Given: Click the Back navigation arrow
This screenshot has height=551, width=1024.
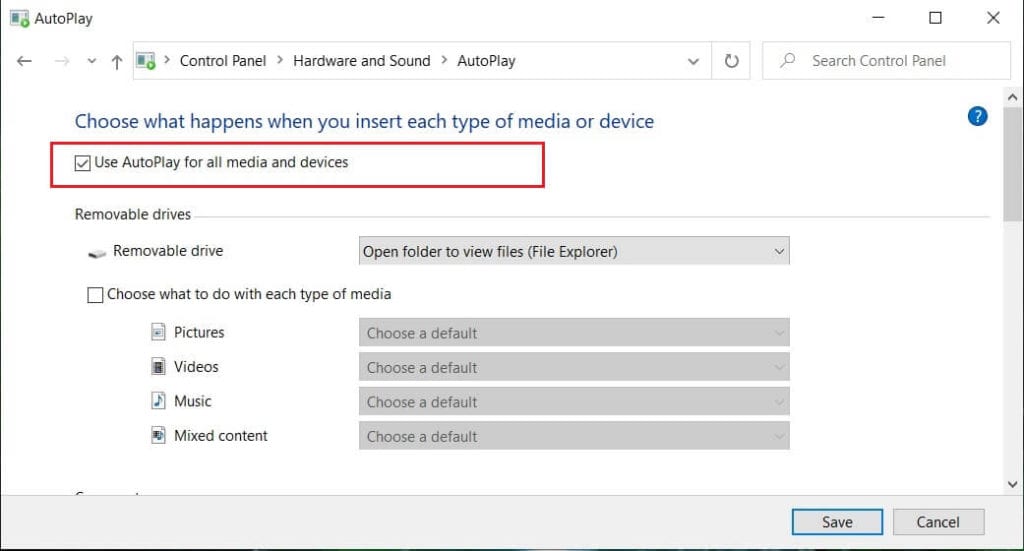Looking at the screenshot, I should point(25,61).
